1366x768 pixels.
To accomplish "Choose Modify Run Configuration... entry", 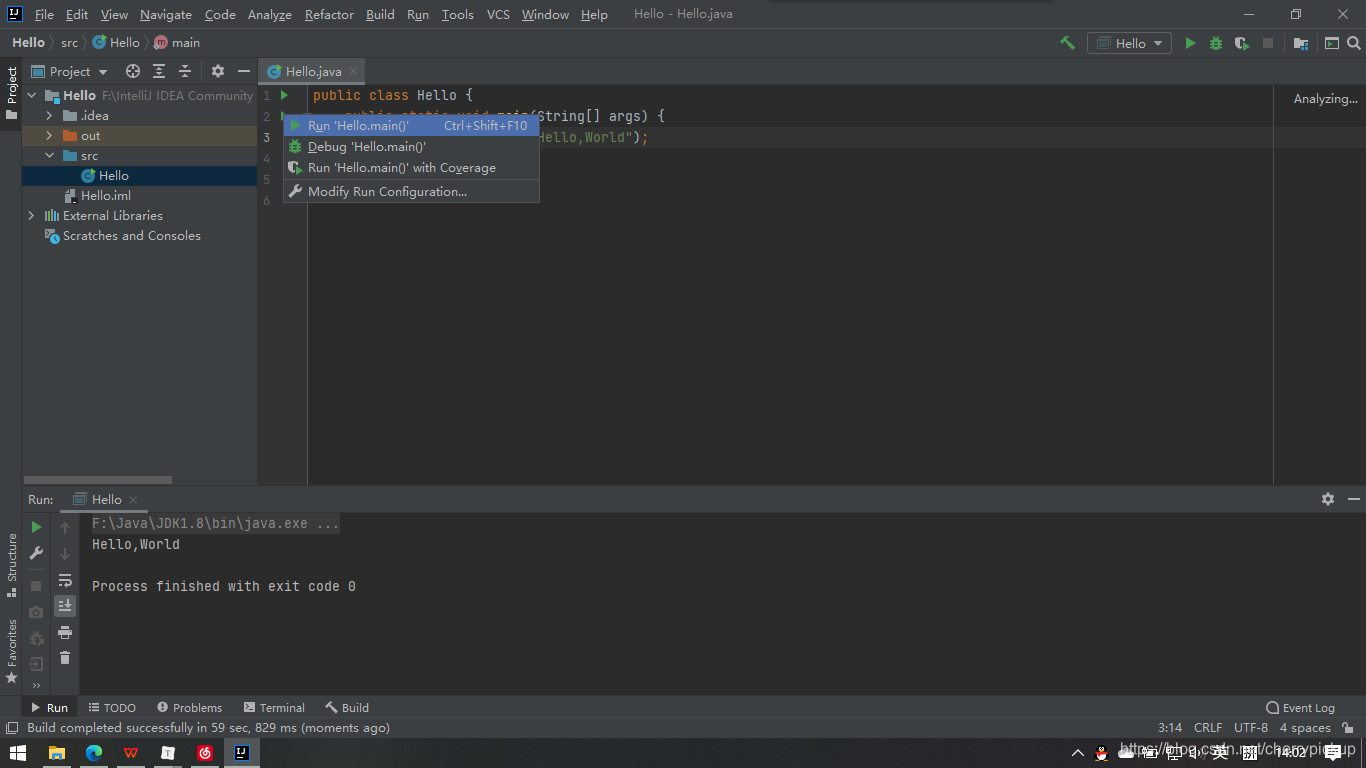I will [x=411, y=192].
